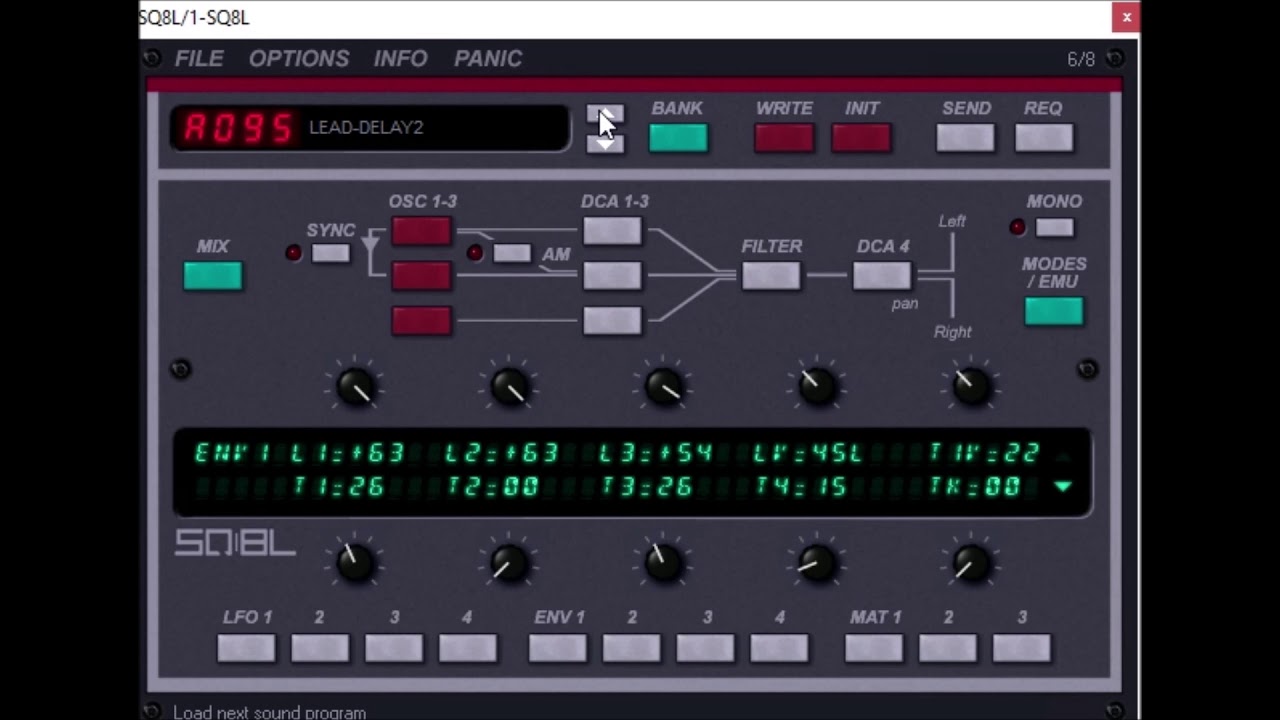
Task: Toggle the SYNC button
Action: (x=330, y=253)
